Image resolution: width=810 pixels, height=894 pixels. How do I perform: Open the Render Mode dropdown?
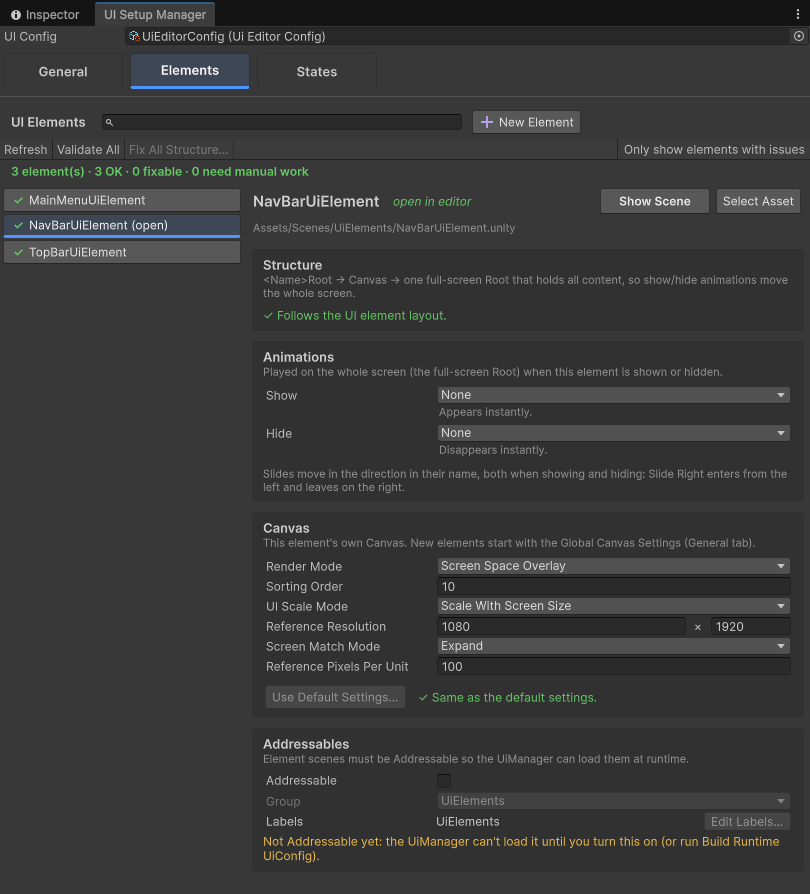(613, 566)
